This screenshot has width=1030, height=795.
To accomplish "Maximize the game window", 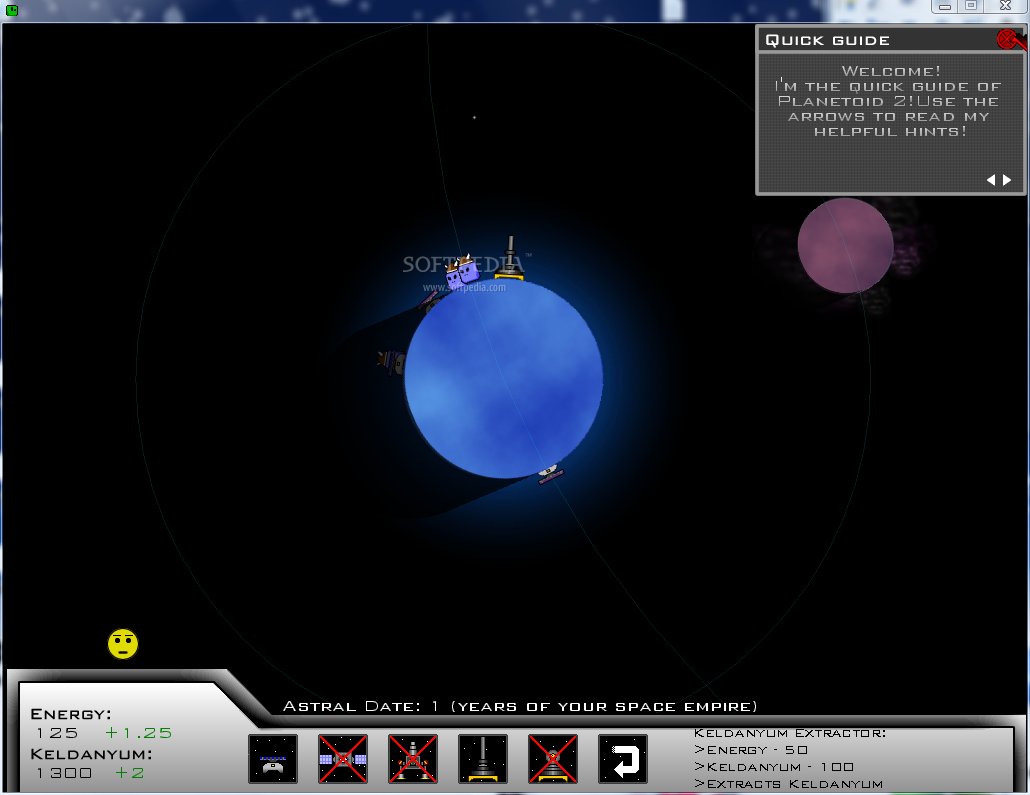I will click(971, 6).
